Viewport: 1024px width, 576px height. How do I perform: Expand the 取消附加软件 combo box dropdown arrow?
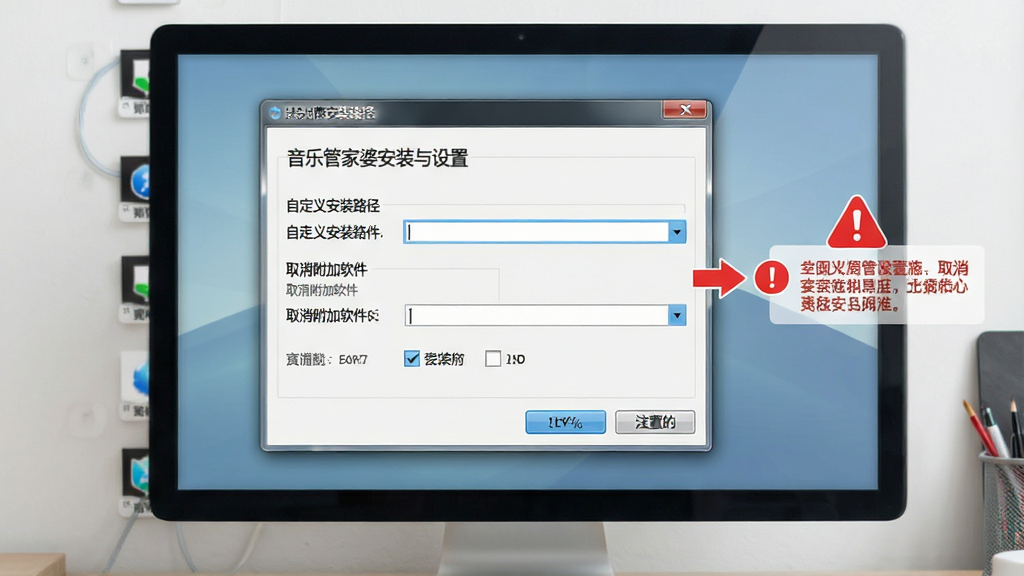677,315
